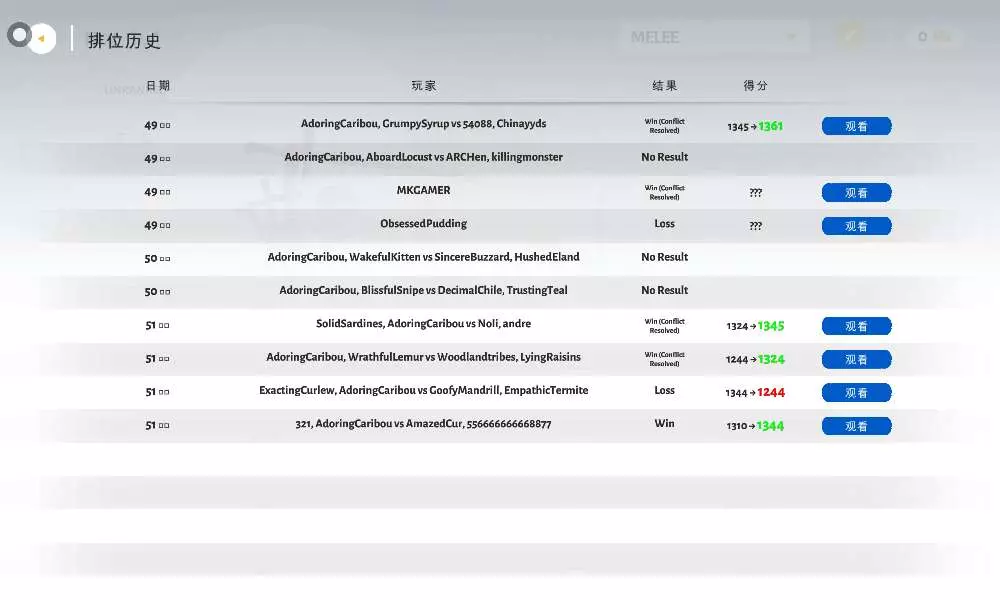The image size is (1000, 600).
Task: Click the 排位历史 page title
Action: coord(124,41)
